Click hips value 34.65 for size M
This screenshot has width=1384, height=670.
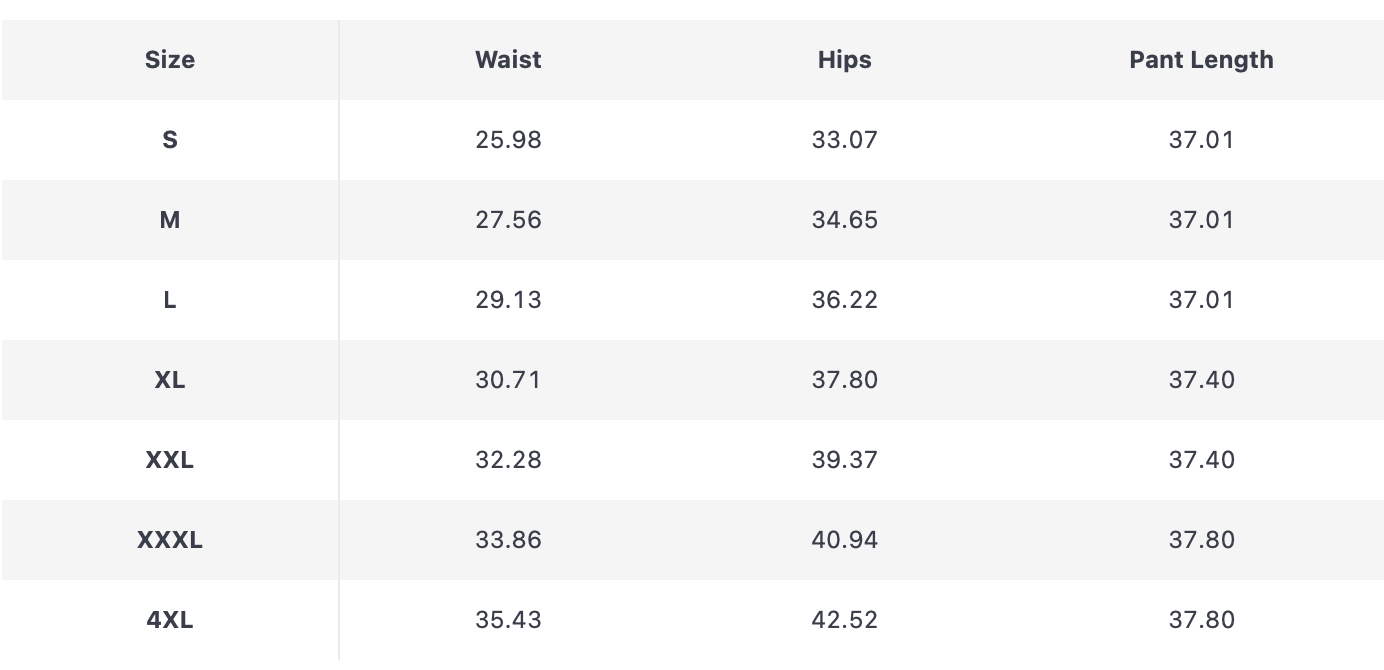845,220
